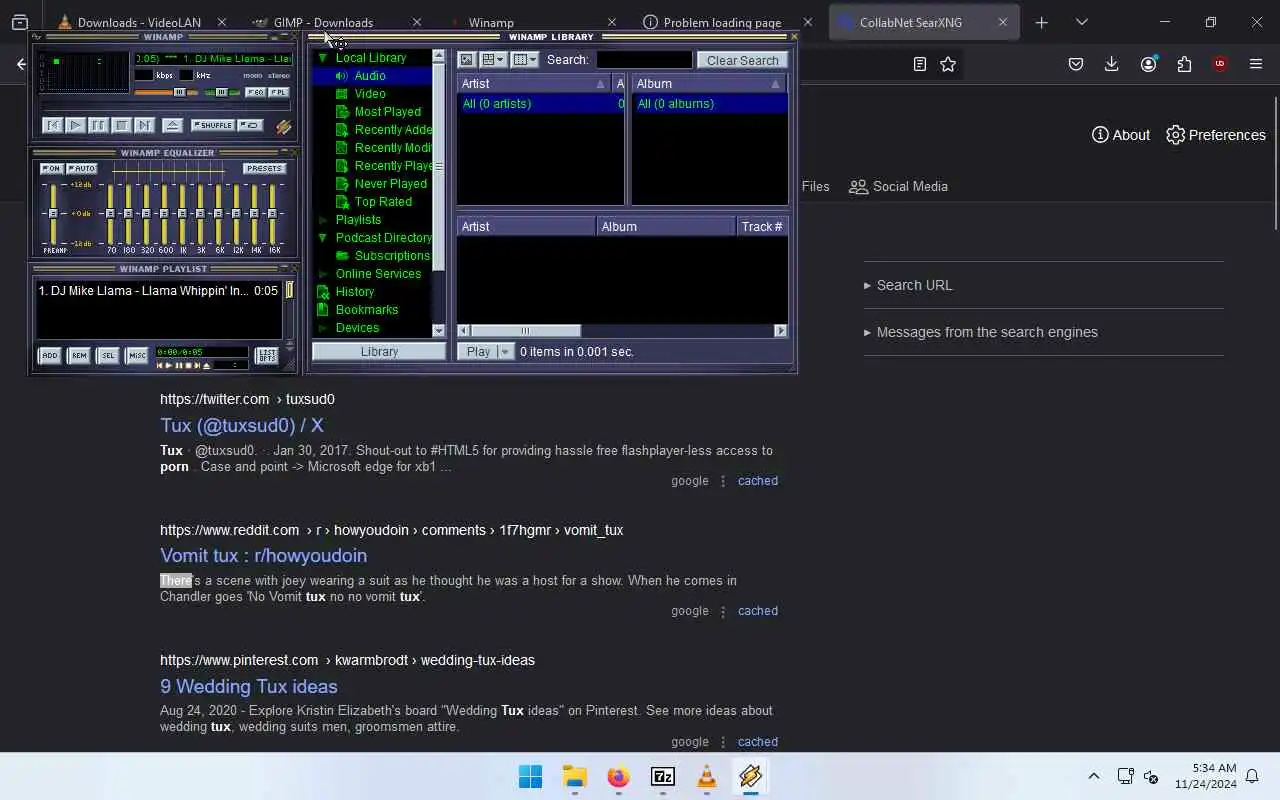Click Winamp lightning bolt logo icon
Viewport: 1280px width, 800px height.
[284, 127]
